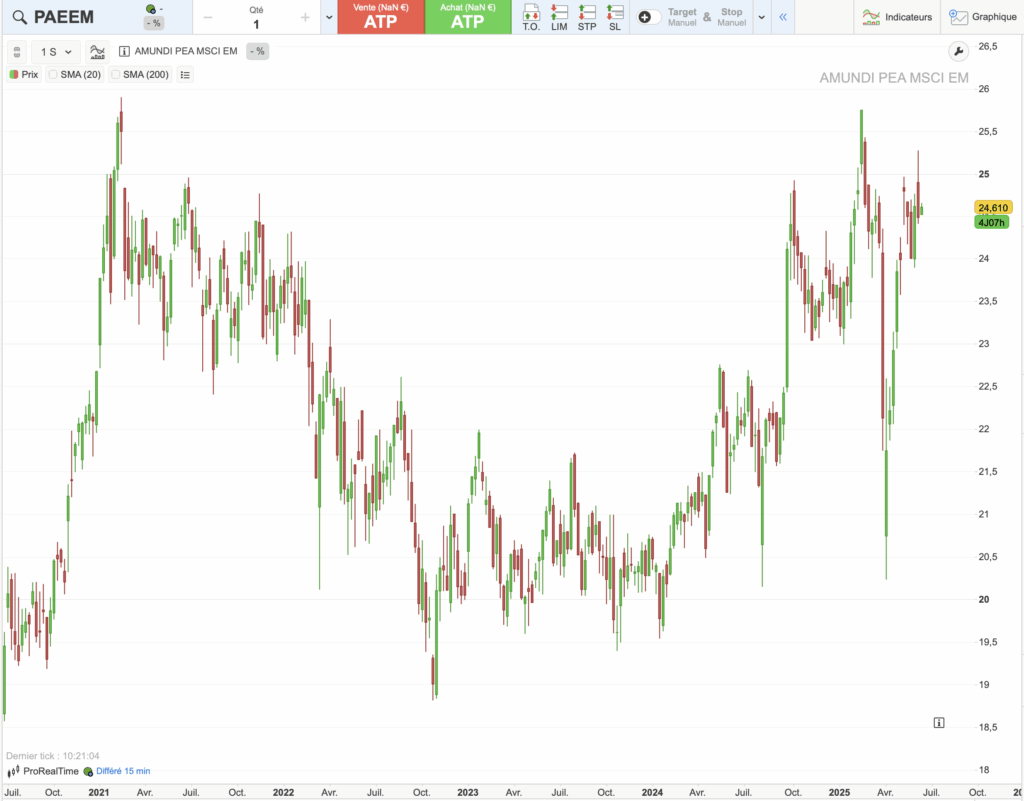Viewport: 1024px width, 801px height.
Task: Open the info icon beside AMUNDI PEA MSCI EM
Action: point(124,51)
